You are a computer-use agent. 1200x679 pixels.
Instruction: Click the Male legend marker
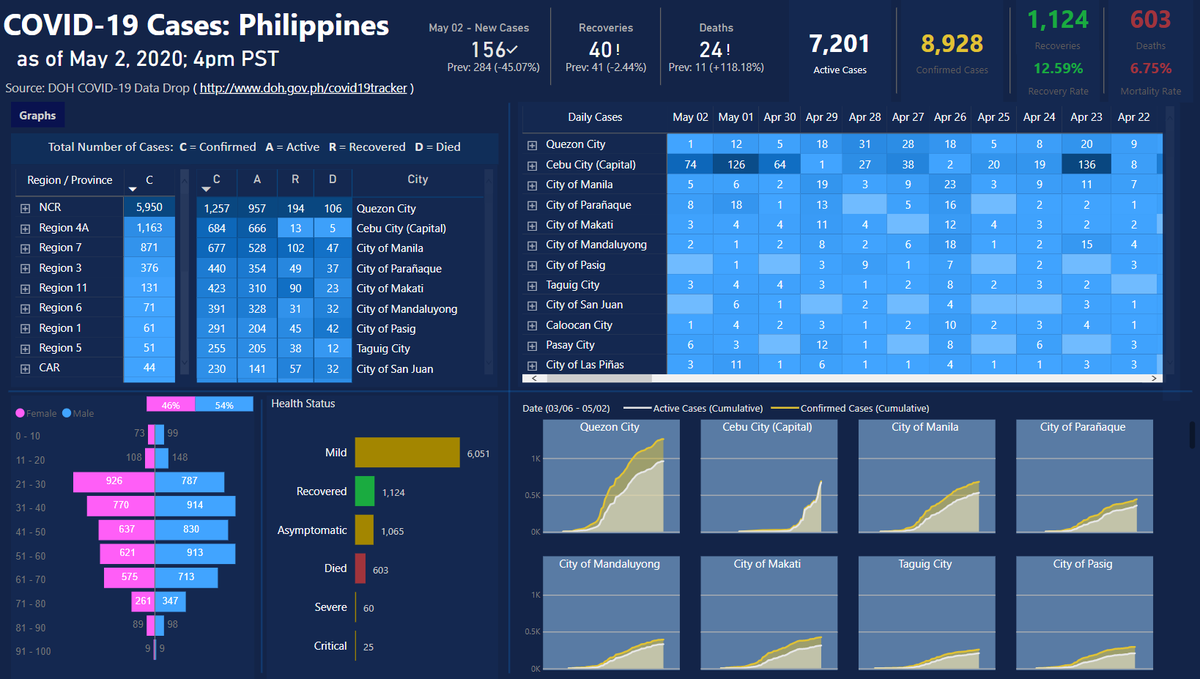[66, 413]
